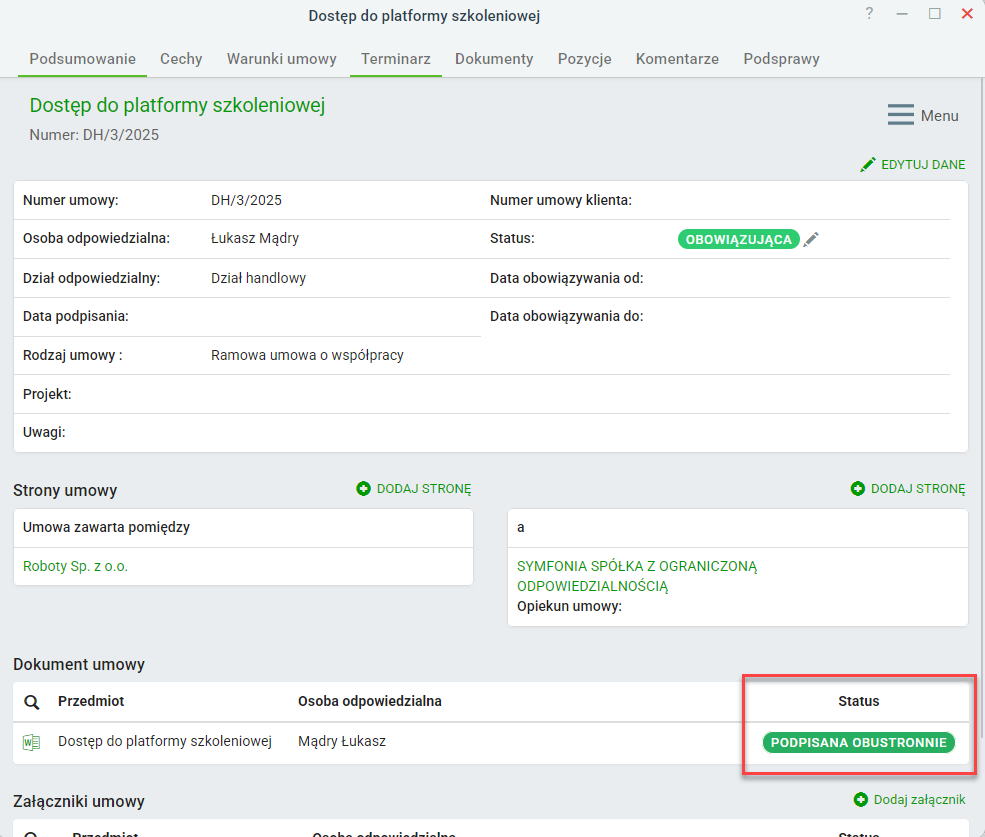Select 'Dostęp do platformy szkoleniowej' document row text
Screen dimensions: 985x837
(165, 741)
